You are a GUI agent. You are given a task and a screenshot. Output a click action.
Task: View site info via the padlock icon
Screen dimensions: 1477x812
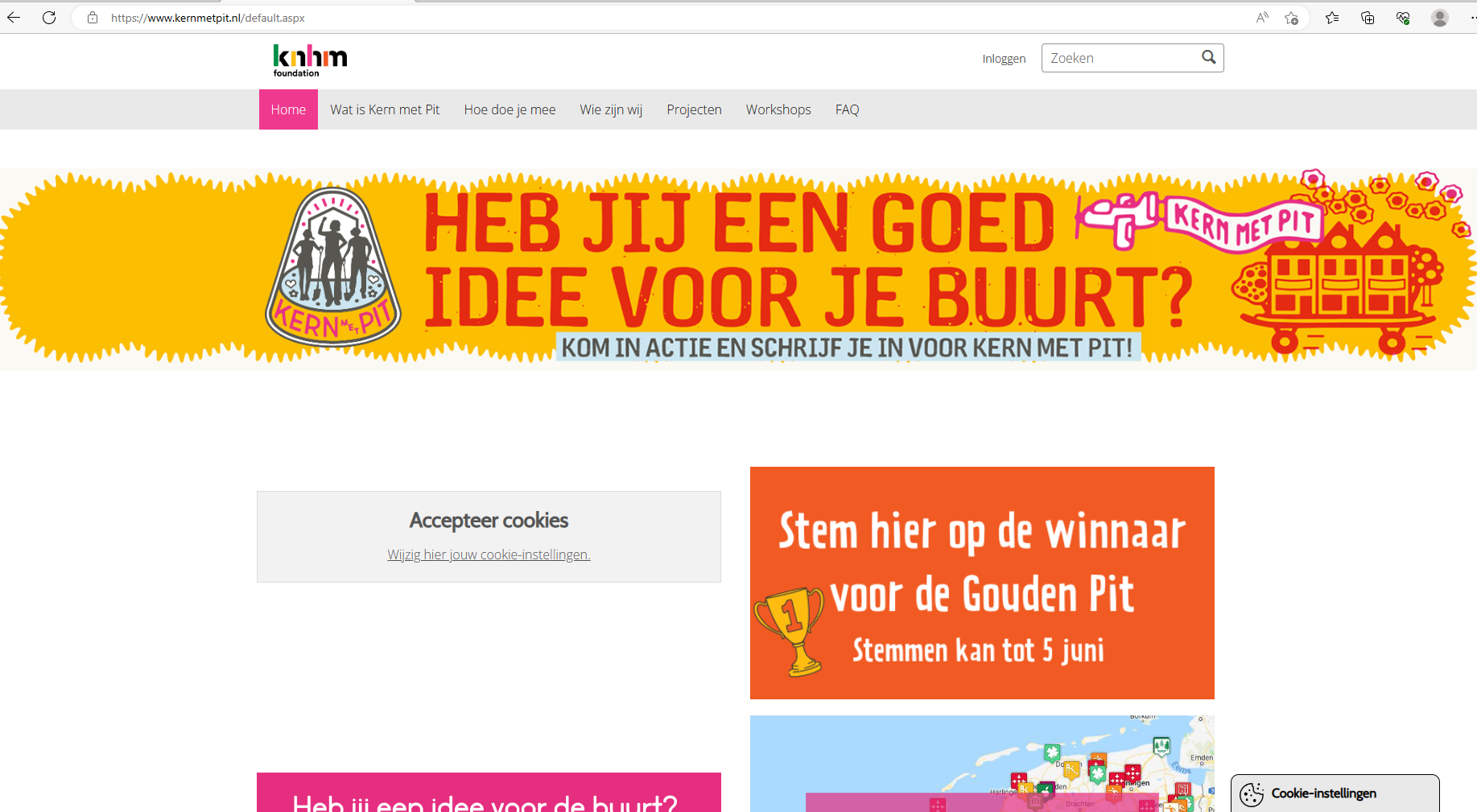93,18
